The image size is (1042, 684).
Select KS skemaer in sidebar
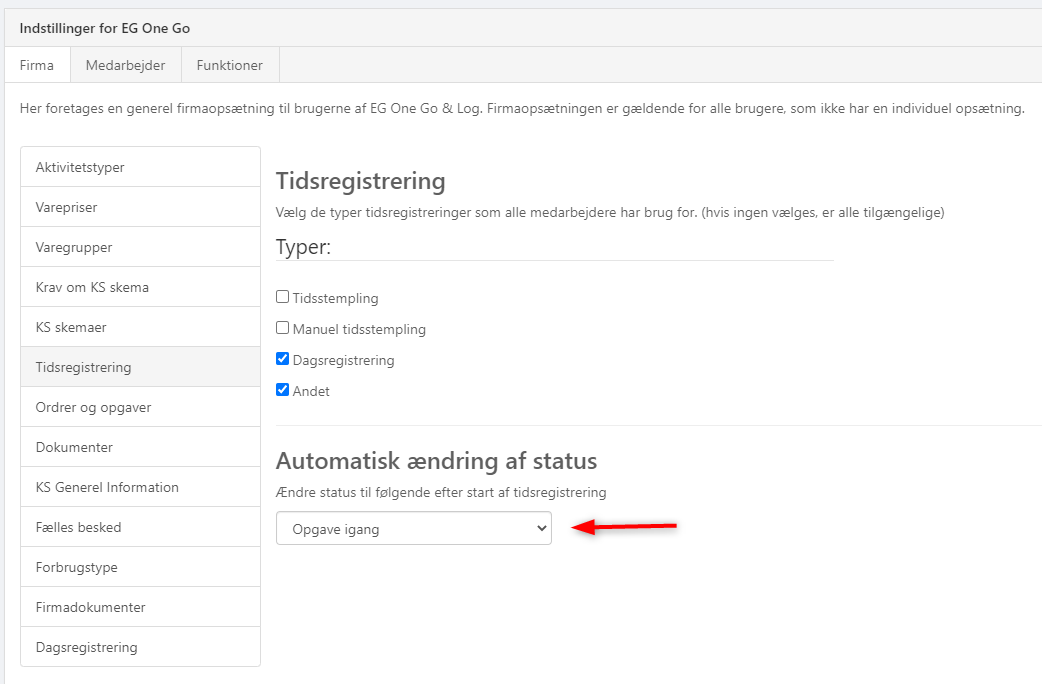coord(140,327)
